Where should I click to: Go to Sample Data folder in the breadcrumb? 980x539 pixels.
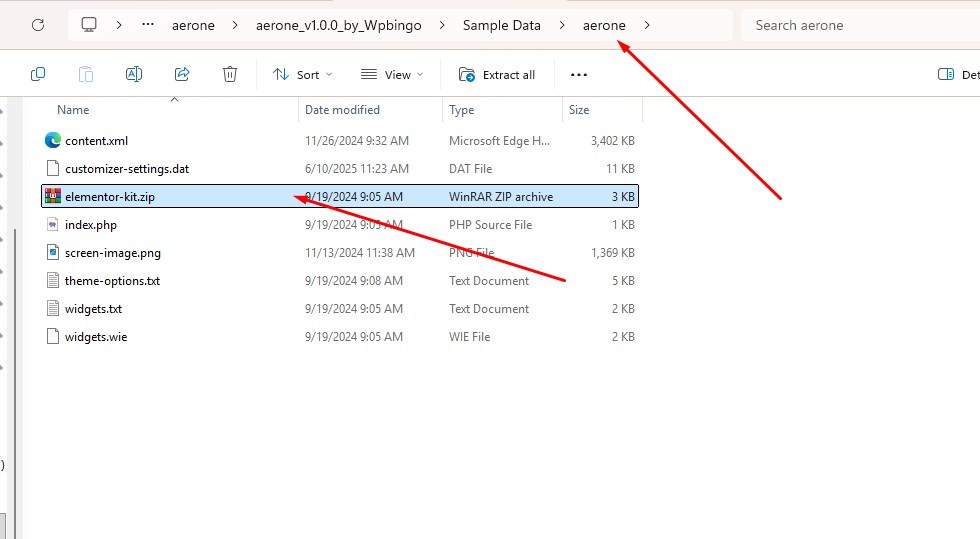[x=501, y=26]
